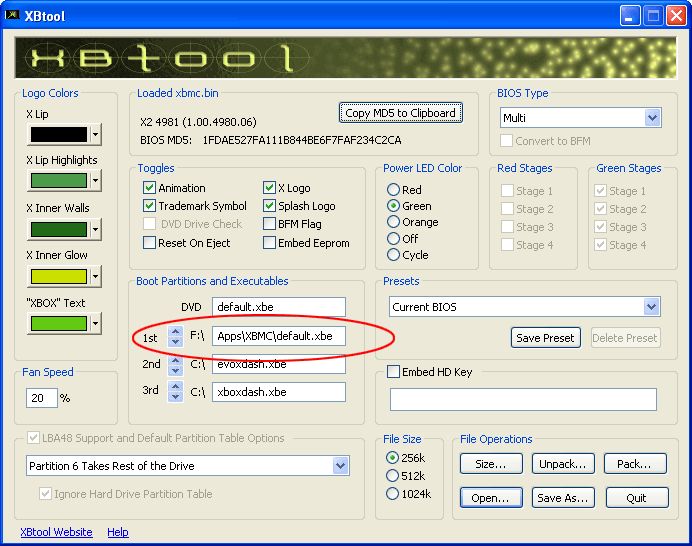The width and height of the screenshot is (692, 546).
Task: Click the yellow X Inner Glow swatch
Action: point(59,277)
